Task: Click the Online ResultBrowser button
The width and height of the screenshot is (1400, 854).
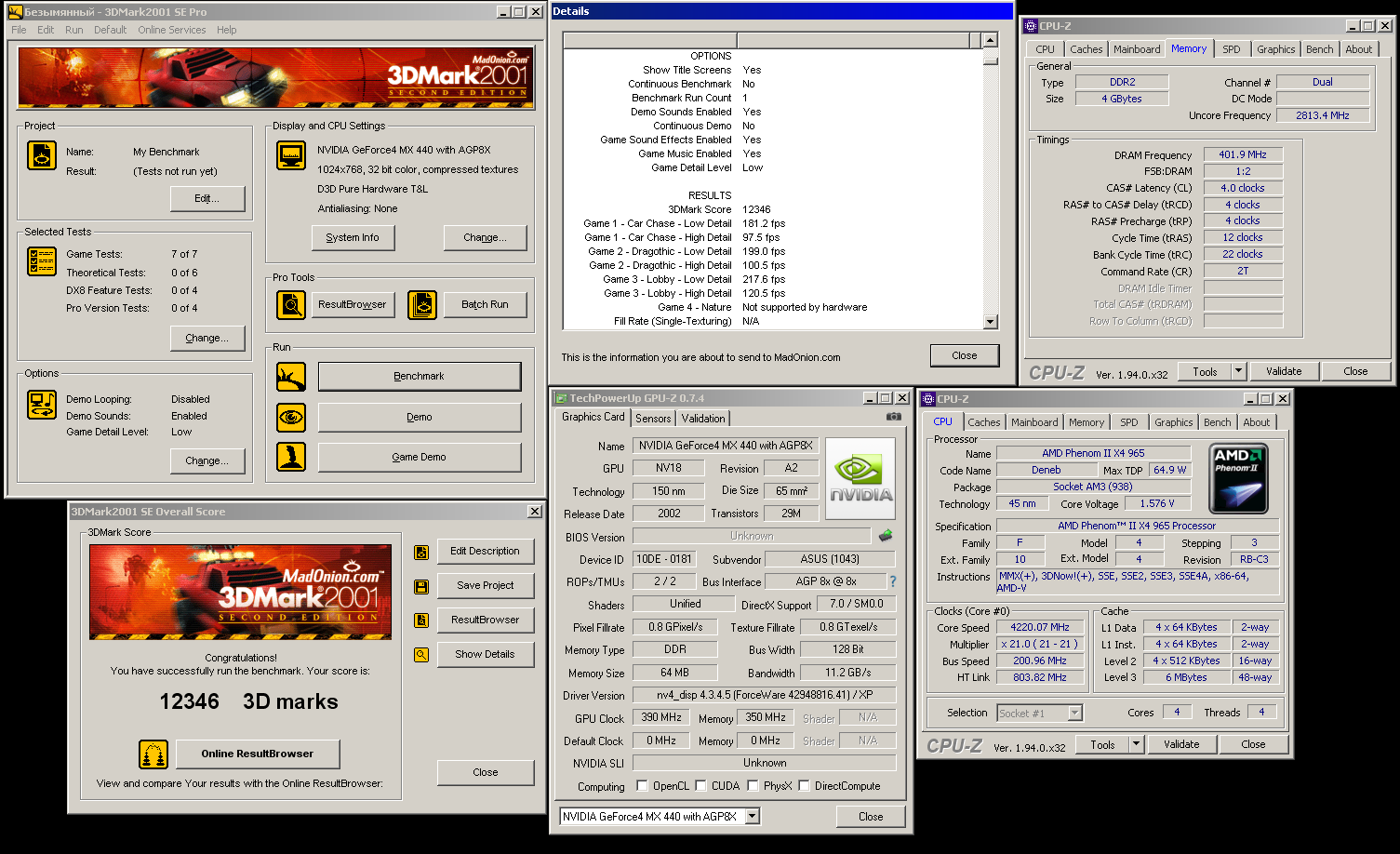Action: (x=258, y=754)
